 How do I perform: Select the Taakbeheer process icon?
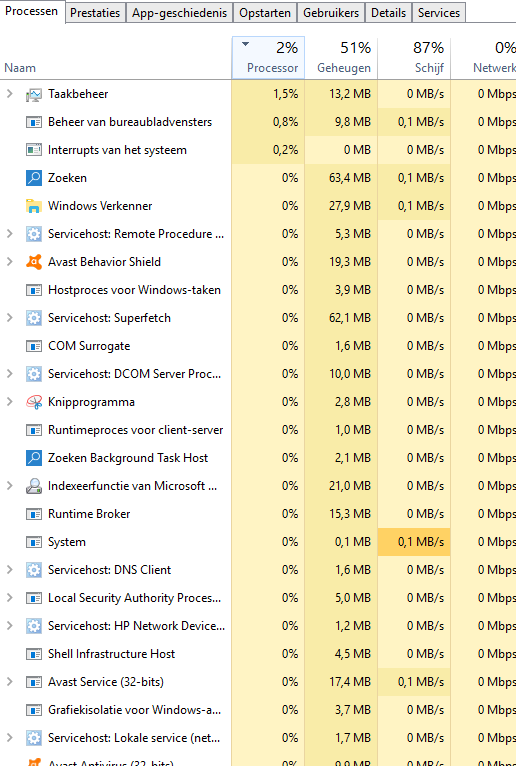coord(34,94)
